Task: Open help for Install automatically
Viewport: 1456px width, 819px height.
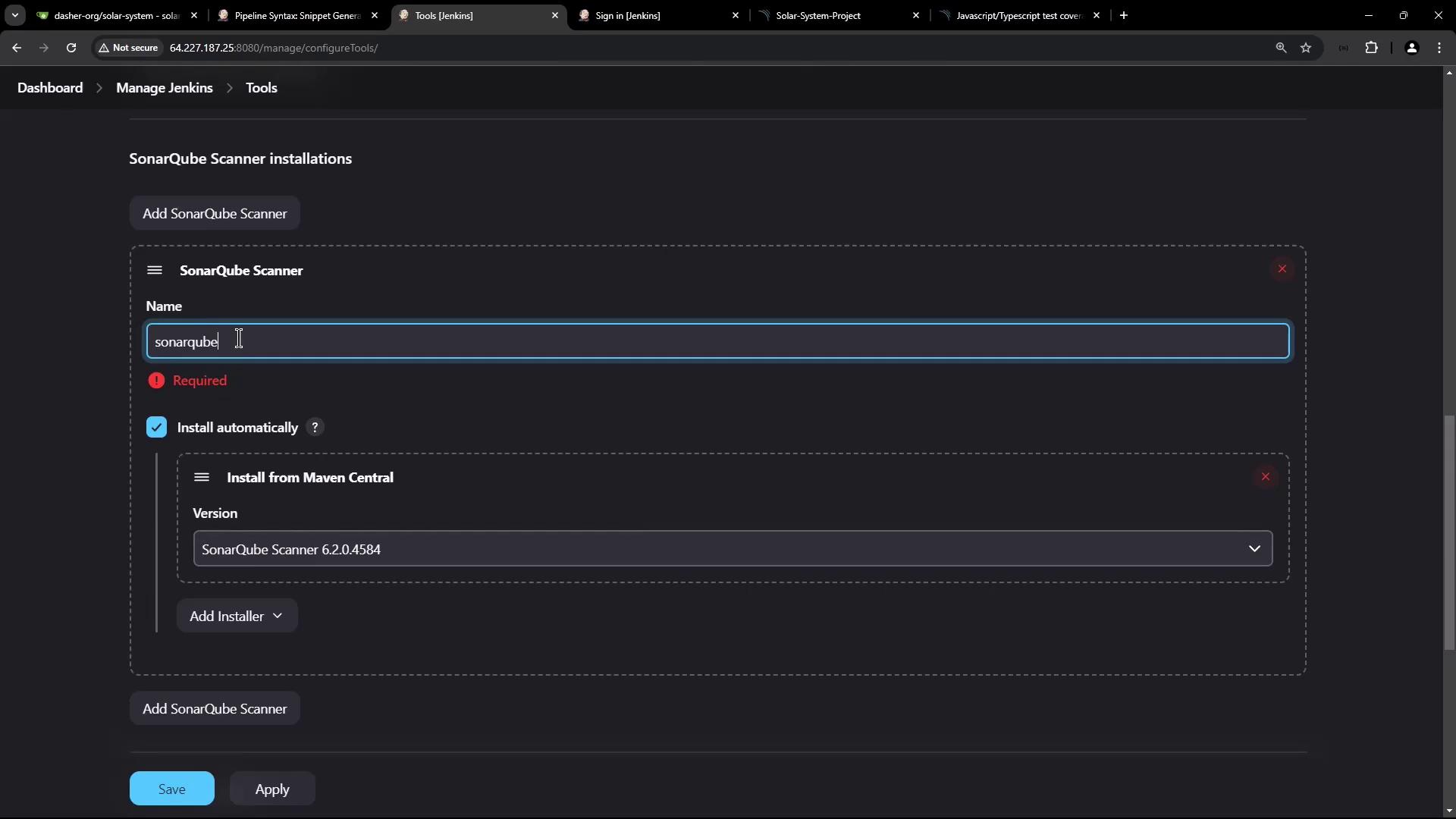Action: (x=315, y=428)
